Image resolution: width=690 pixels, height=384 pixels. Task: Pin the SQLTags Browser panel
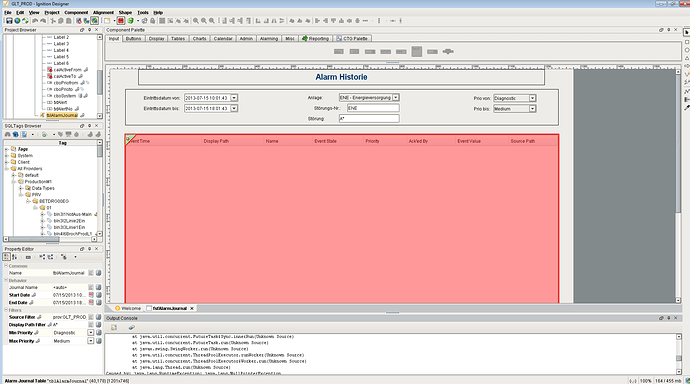click(x=89, y=126)
